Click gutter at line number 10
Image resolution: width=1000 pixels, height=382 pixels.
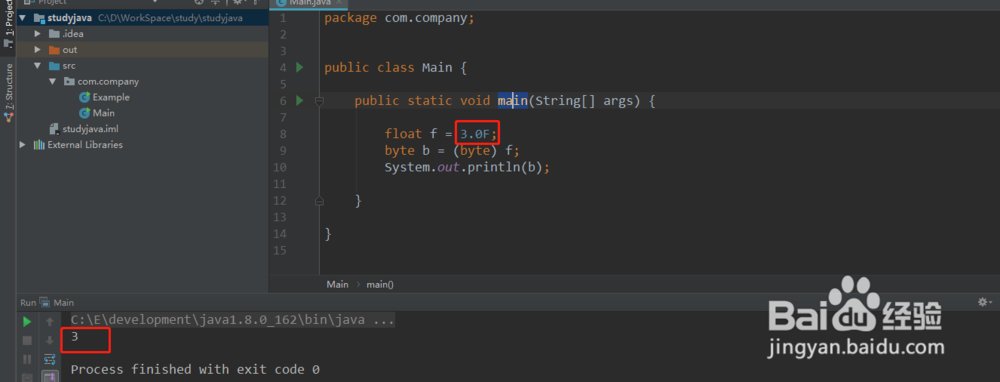(279, 167)
